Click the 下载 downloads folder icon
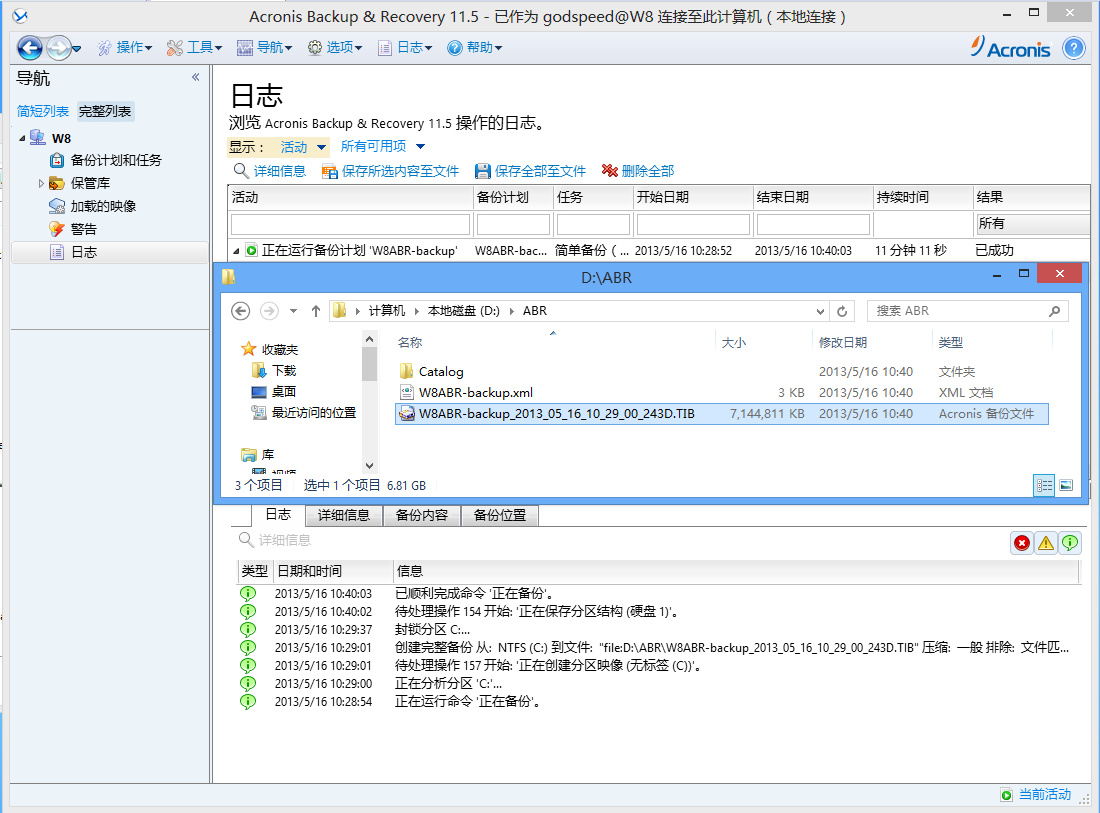 (x=260, y=370)
